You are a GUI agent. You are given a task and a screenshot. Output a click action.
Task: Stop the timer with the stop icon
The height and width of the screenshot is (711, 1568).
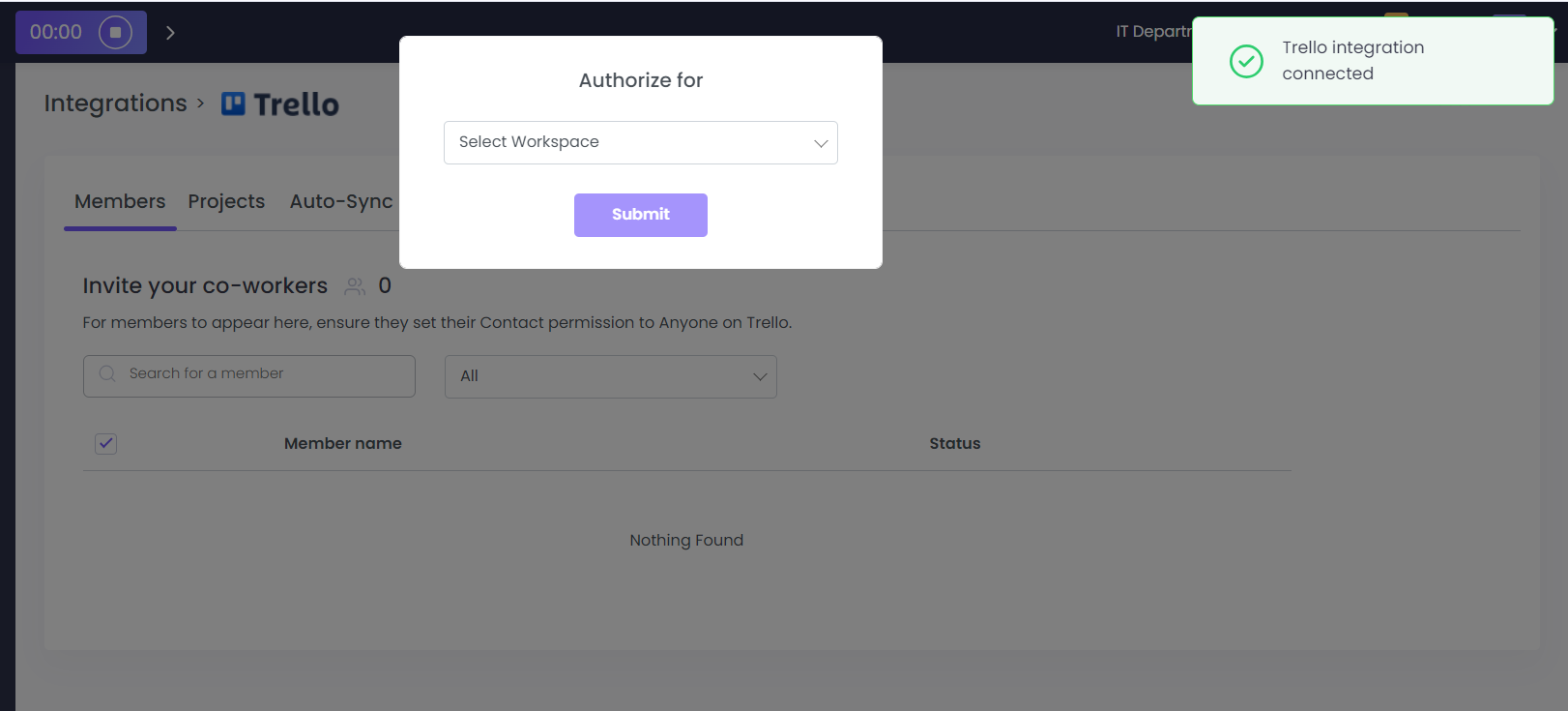pyautogui.click(x=115, y=32)
